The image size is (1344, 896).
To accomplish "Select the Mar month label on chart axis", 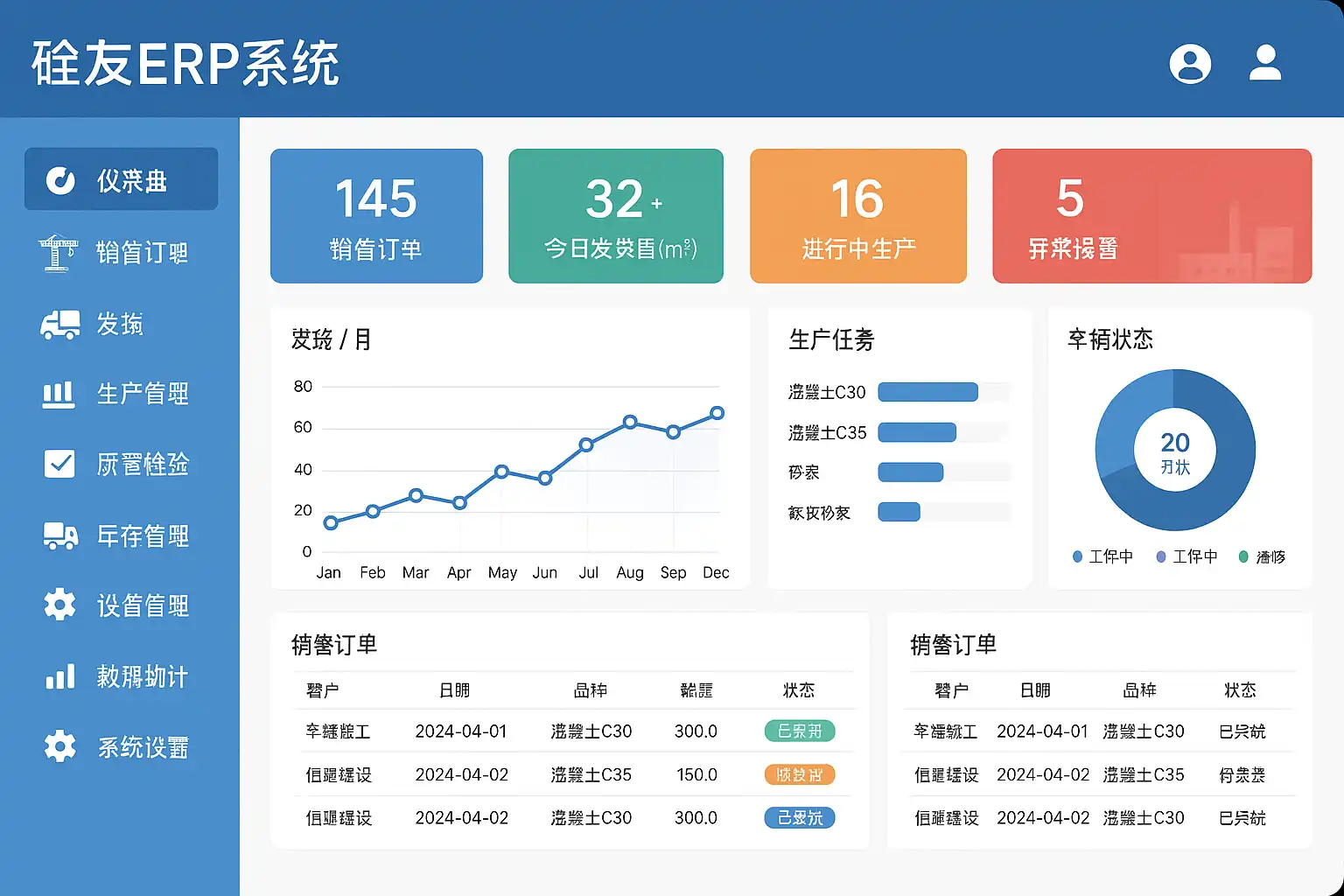I will coord(416,572).
